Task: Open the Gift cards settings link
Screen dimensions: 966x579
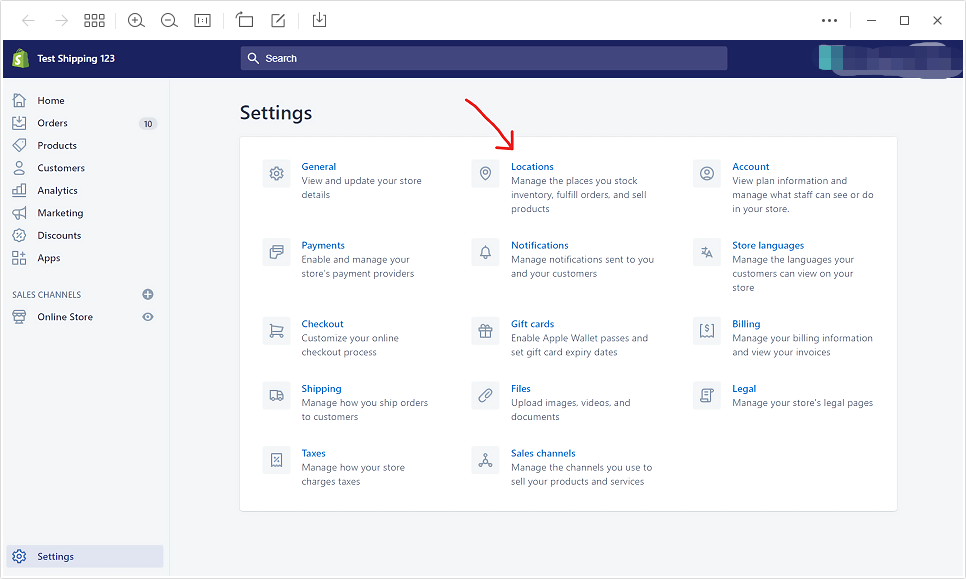Action: pyautogui.click(x=532, y=323)
